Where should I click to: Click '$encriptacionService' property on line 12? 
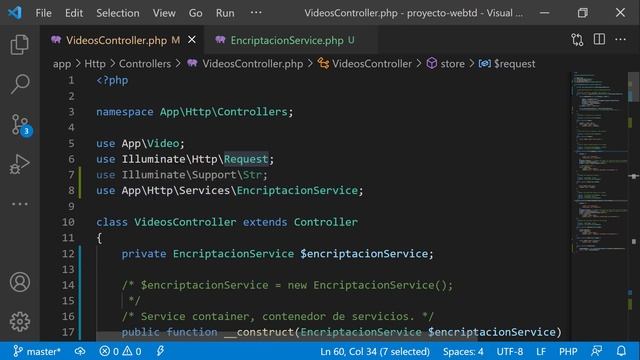pyautogui.click(x=364, y=254)
